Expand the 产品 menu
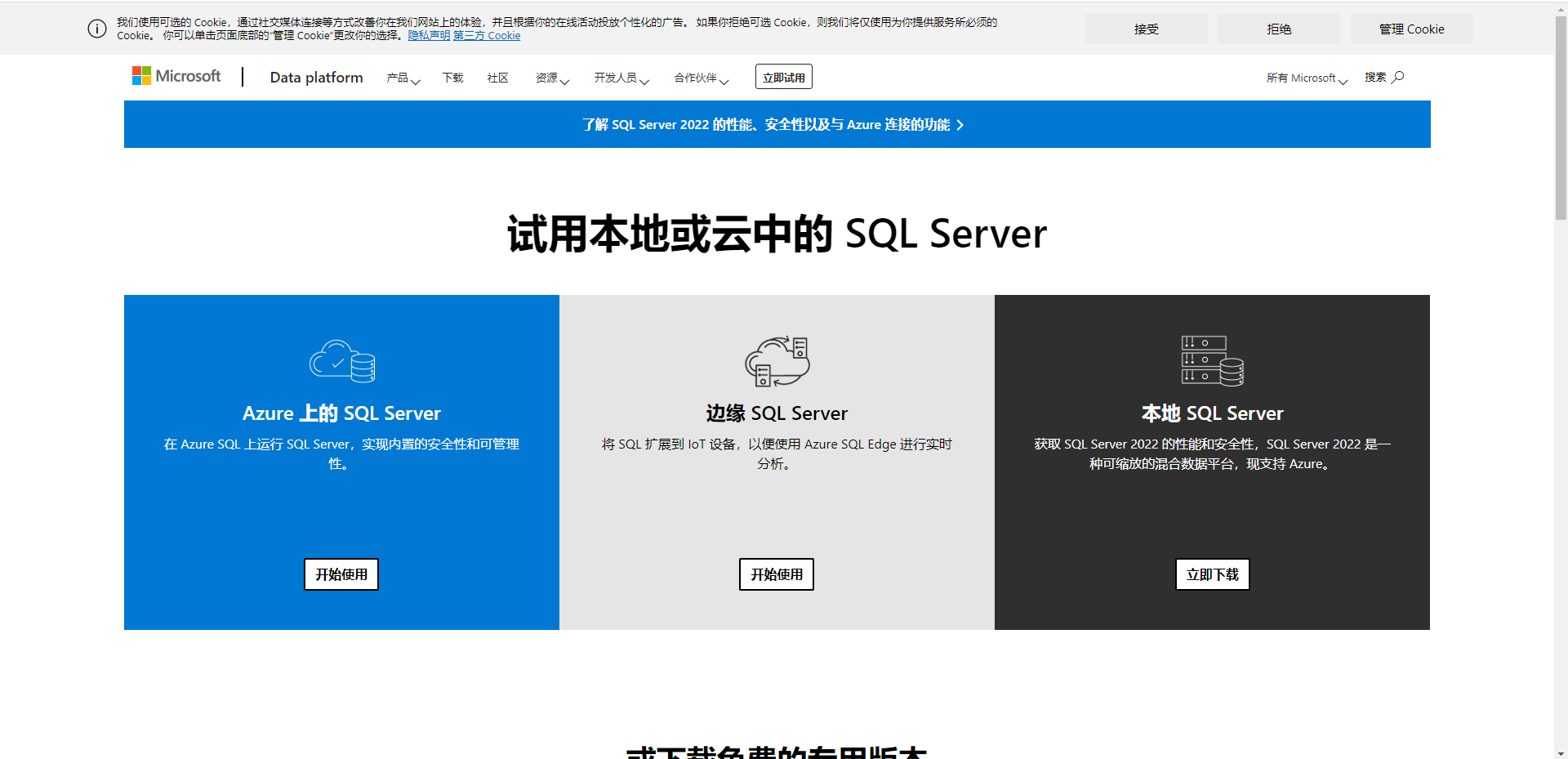1568x759 pixels. pos(403,78)
